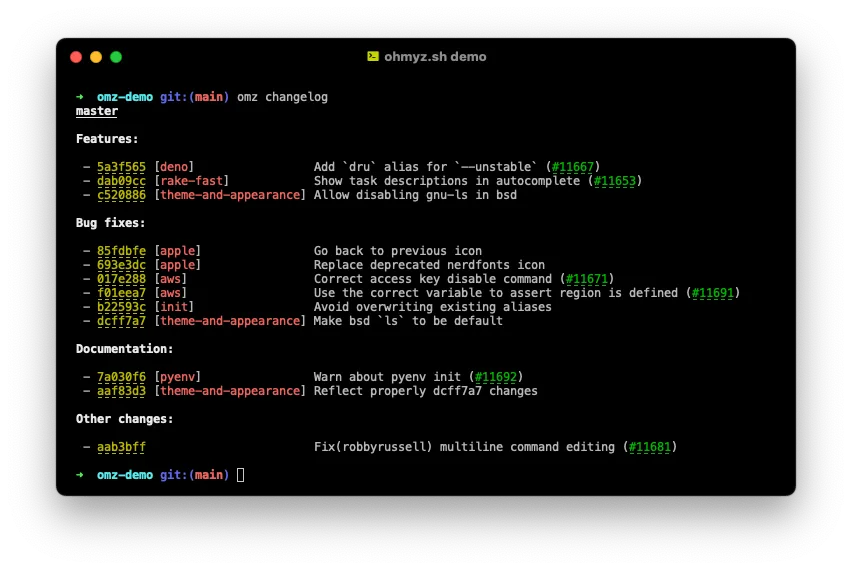Open commit hash aaf83d3

121,391
